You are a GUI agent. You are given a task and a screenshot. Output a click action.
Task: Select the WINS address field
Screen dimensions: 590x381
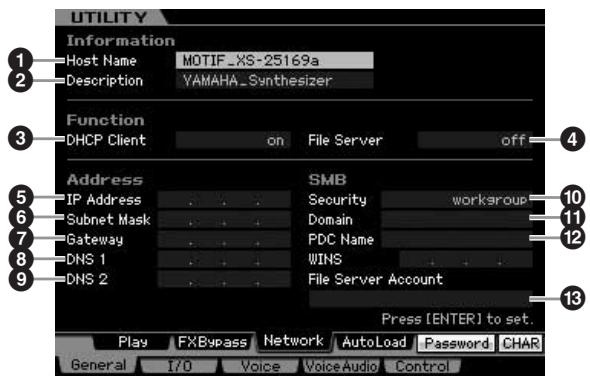[x=466, y=260]
